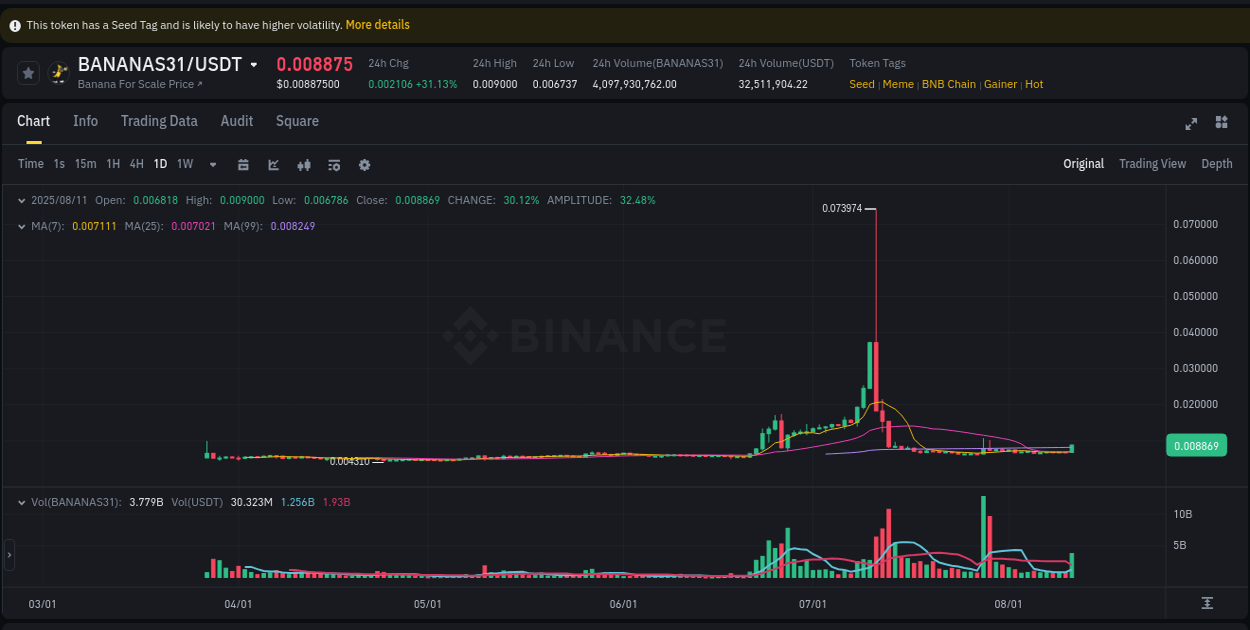Collapse the OHLC data row chevron
The image size is (1250, 630).
click(x=21, y=200)
